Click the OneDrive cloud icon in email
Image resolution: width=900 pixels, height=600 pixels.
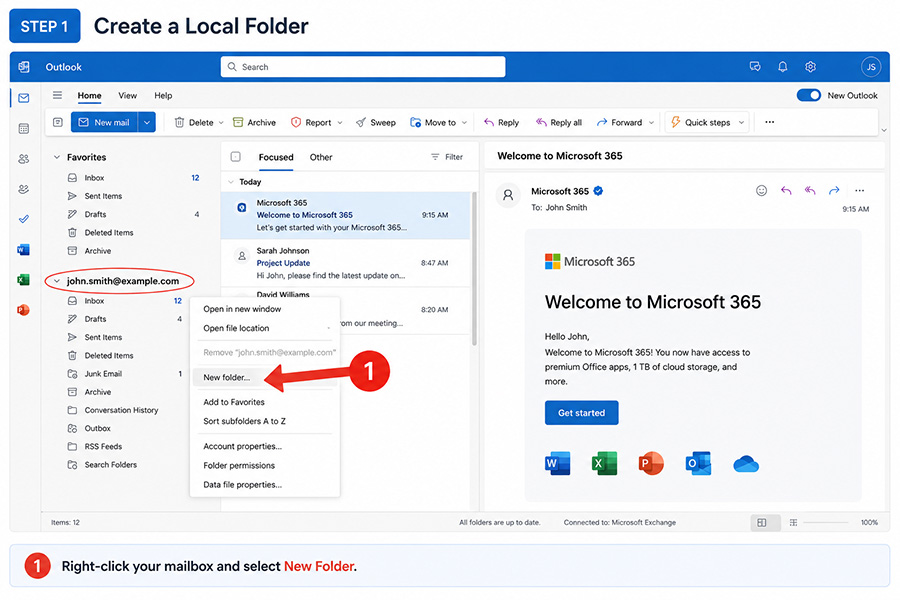[746, 464]
